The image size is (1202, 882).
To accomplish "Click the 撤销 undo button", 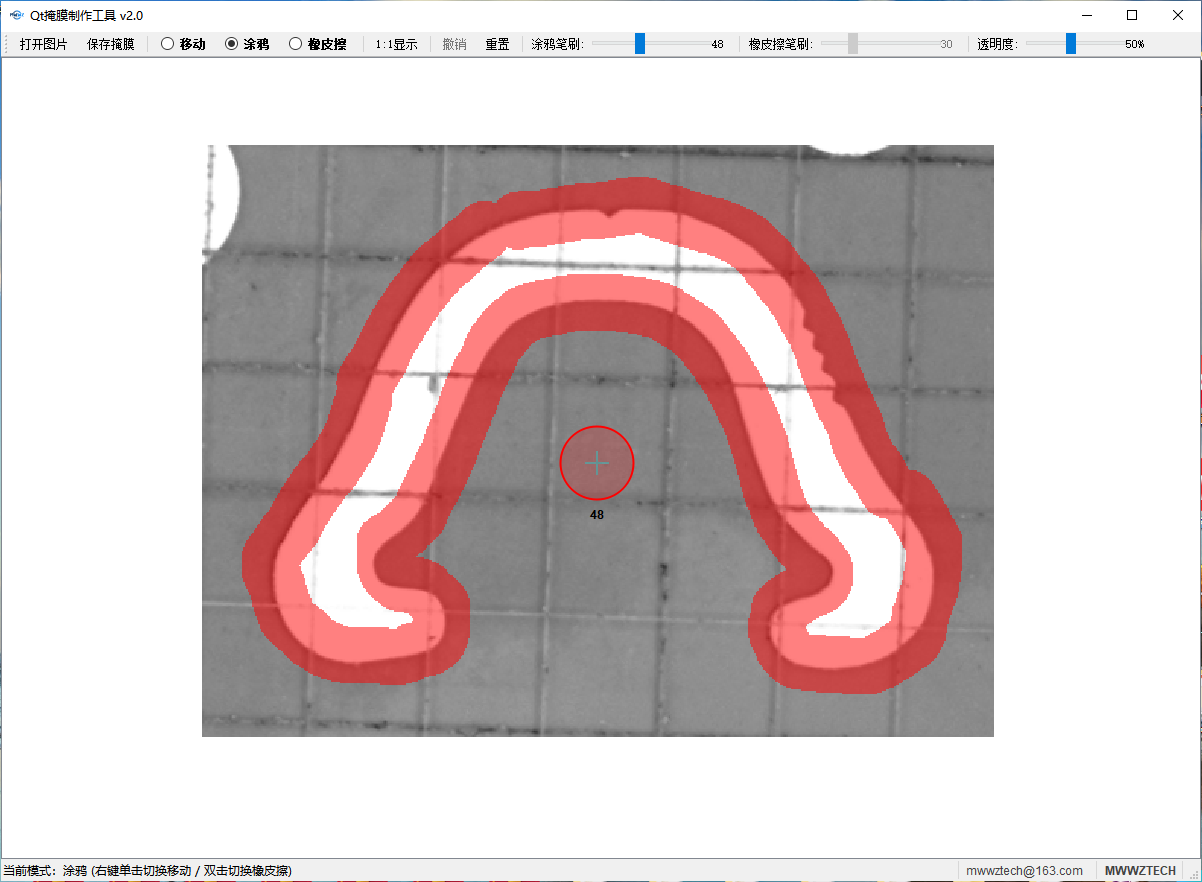I will (454, 44).
